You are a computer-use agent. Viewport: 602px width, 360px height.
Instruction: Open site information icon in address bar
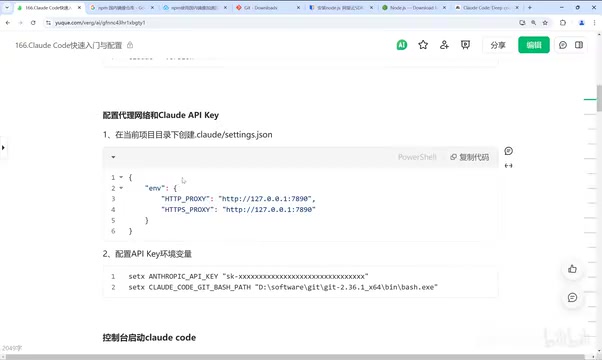coord(48,23)
